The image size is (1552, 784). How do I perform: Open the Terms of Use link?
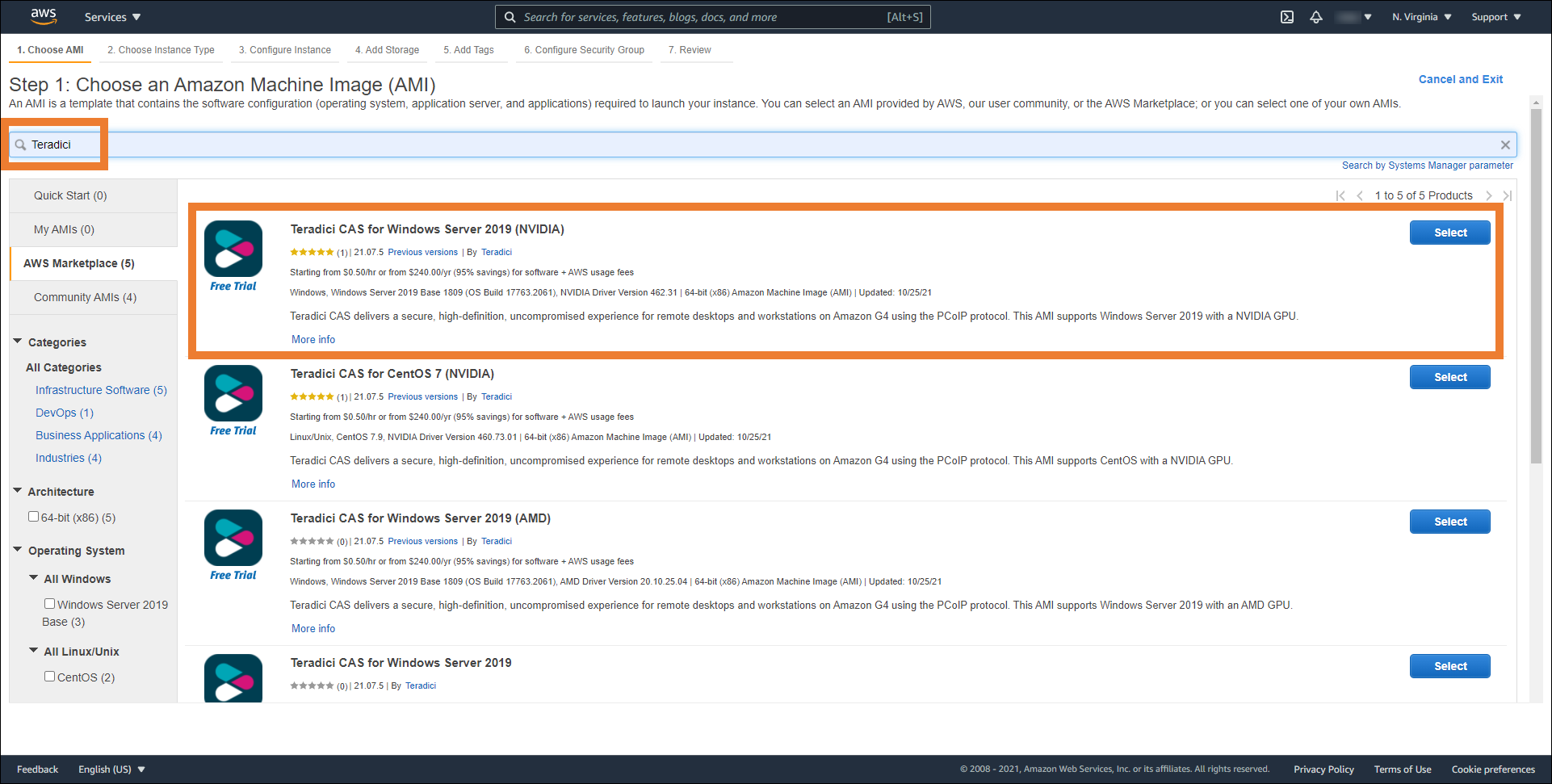(1403, 769)
